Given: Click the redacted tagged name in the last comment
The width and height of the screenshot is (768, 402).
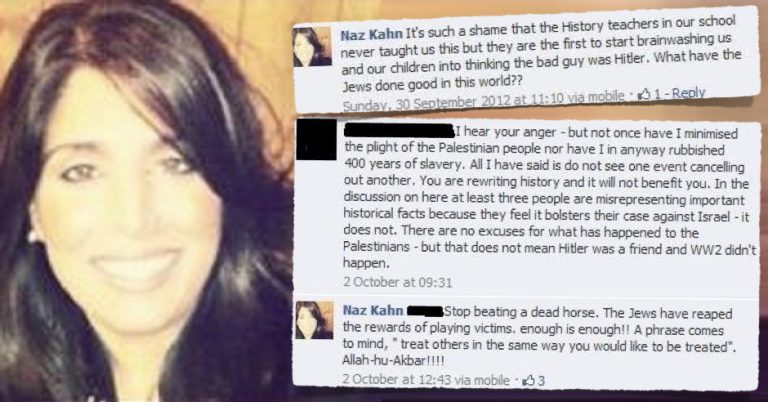Looking at the screenshot, I should point(425,311).
